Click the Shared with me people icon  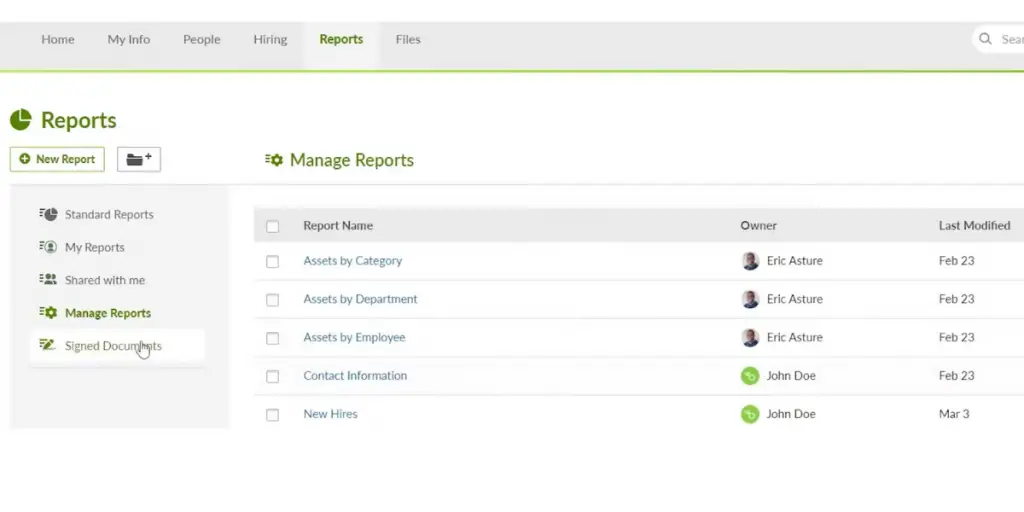tap(48, 280)
